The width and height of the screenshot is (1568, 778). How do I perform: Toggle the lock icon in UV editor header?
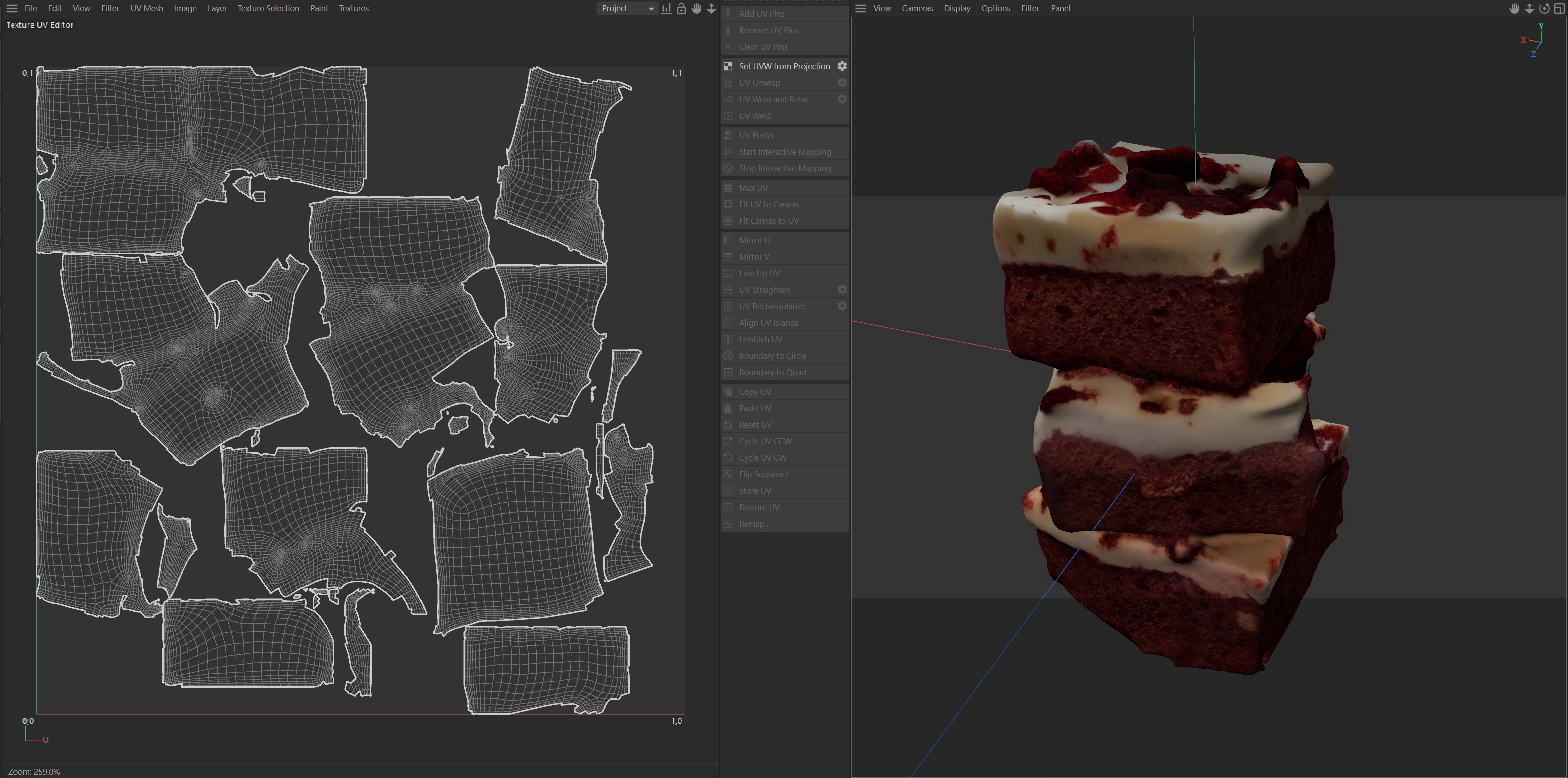(681, 8)
